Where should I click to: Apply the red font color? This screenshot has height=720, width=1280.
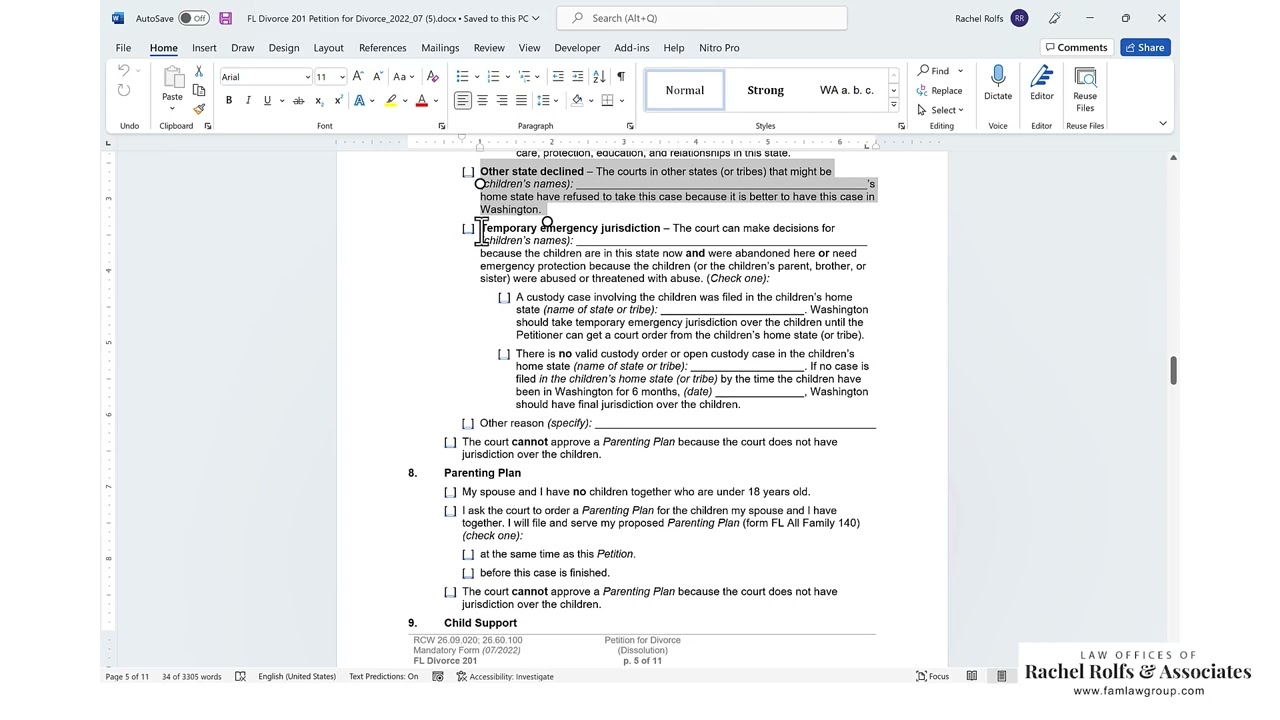(x=421, y=101)
